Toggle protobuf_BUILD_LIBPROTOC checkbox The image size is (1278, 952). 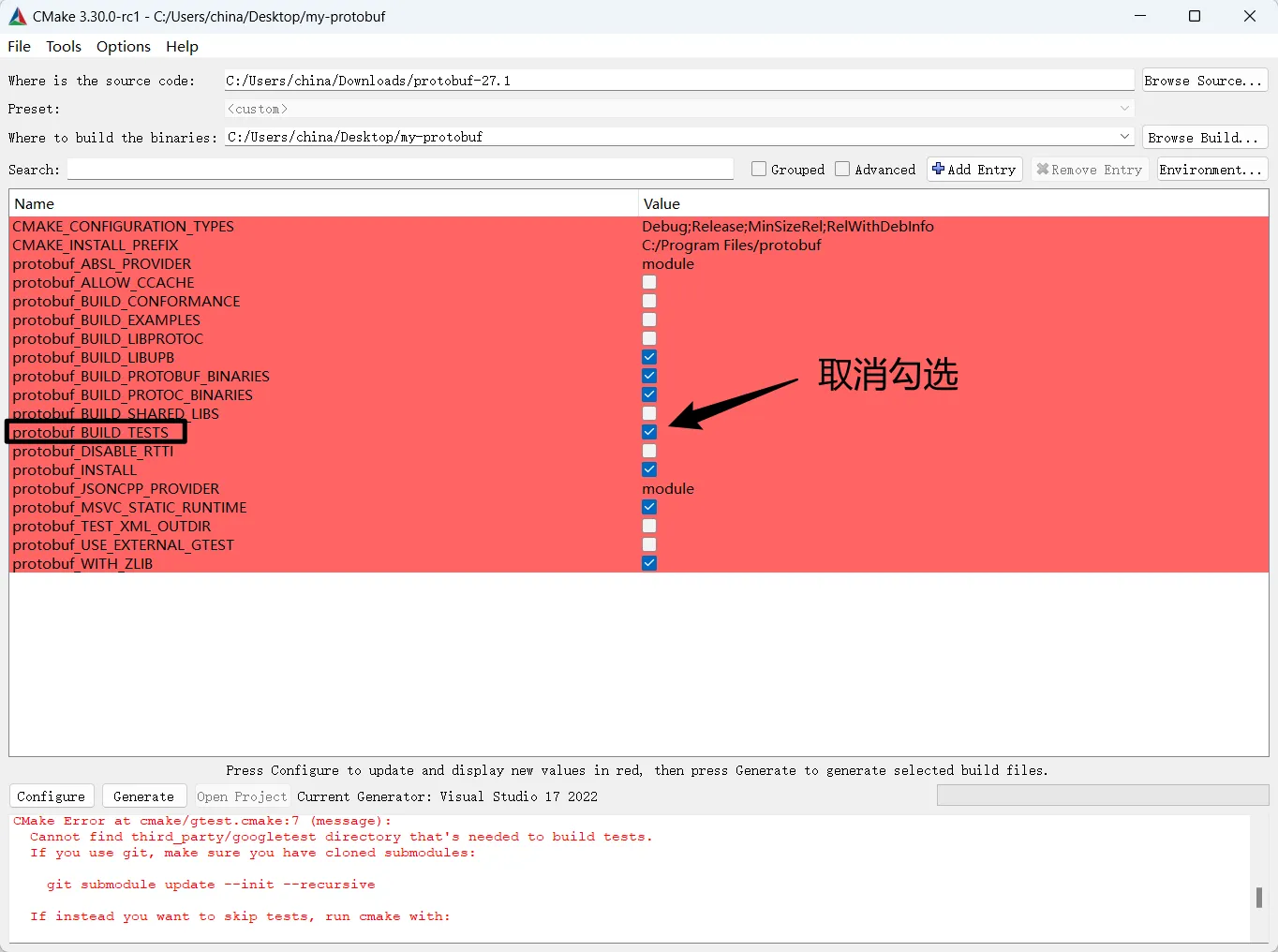(x=649, y=338)
